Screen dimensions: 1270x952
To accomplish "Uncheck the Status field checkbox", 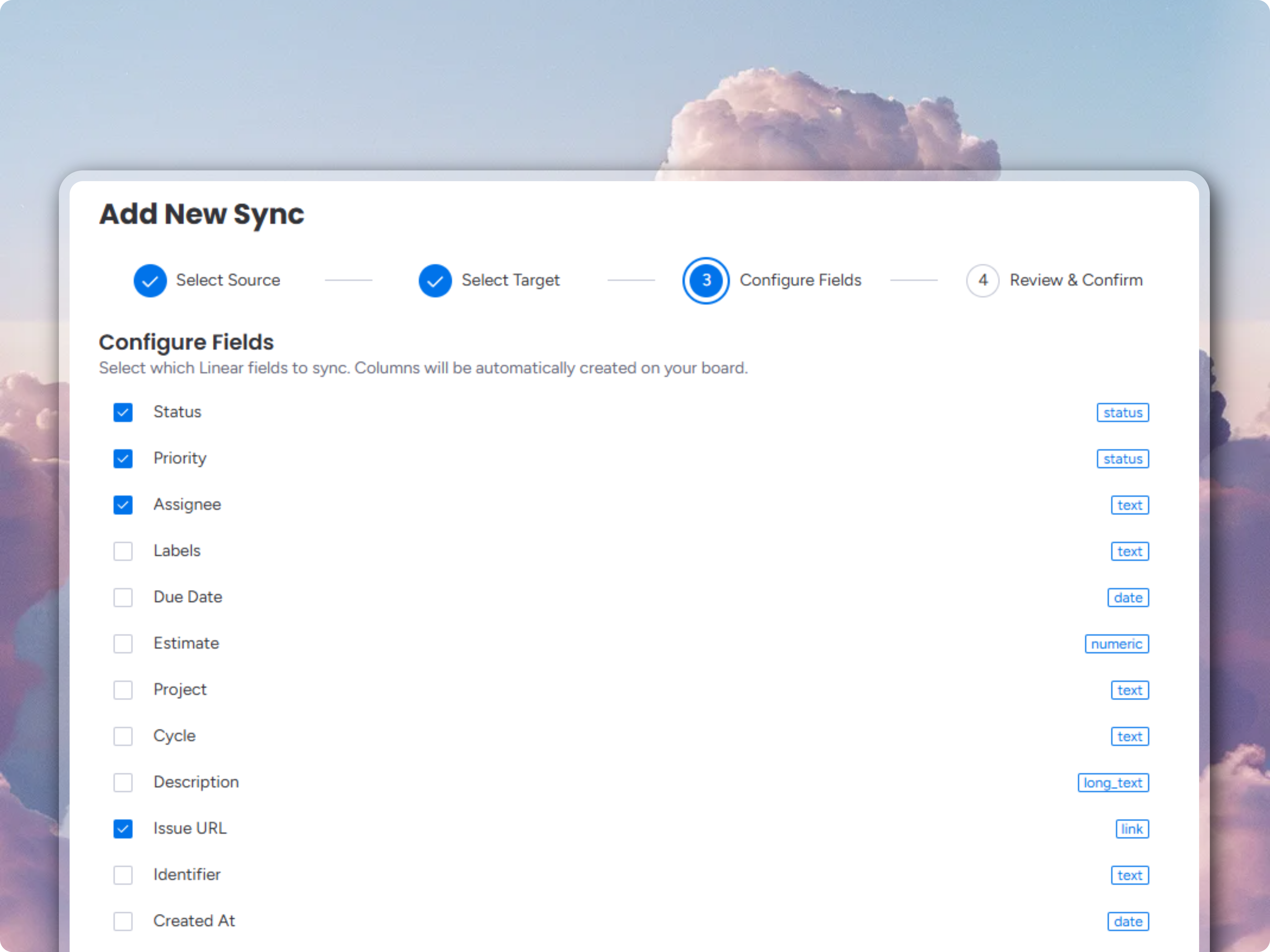I will [123, 413].
